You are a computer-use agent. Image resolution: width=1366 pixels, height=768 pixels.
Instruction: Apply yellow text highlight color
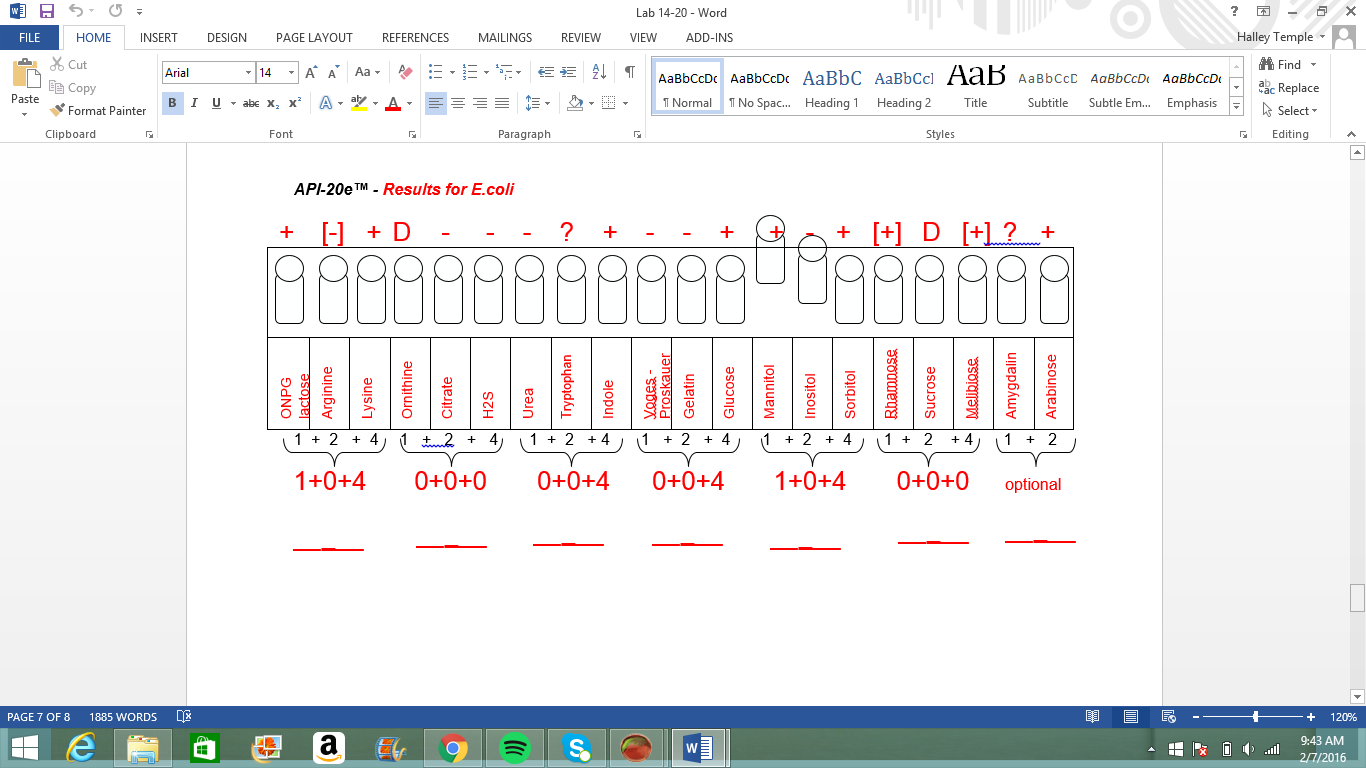pyautogui.click(x=359, y=103)
